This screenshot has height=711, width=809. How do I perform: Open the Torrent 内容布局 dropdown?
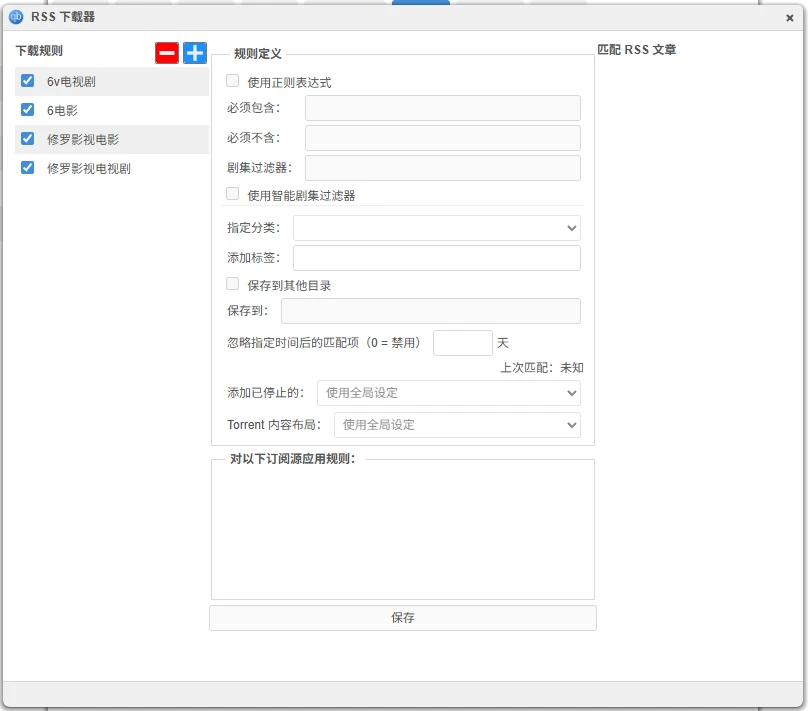[456, 425]
